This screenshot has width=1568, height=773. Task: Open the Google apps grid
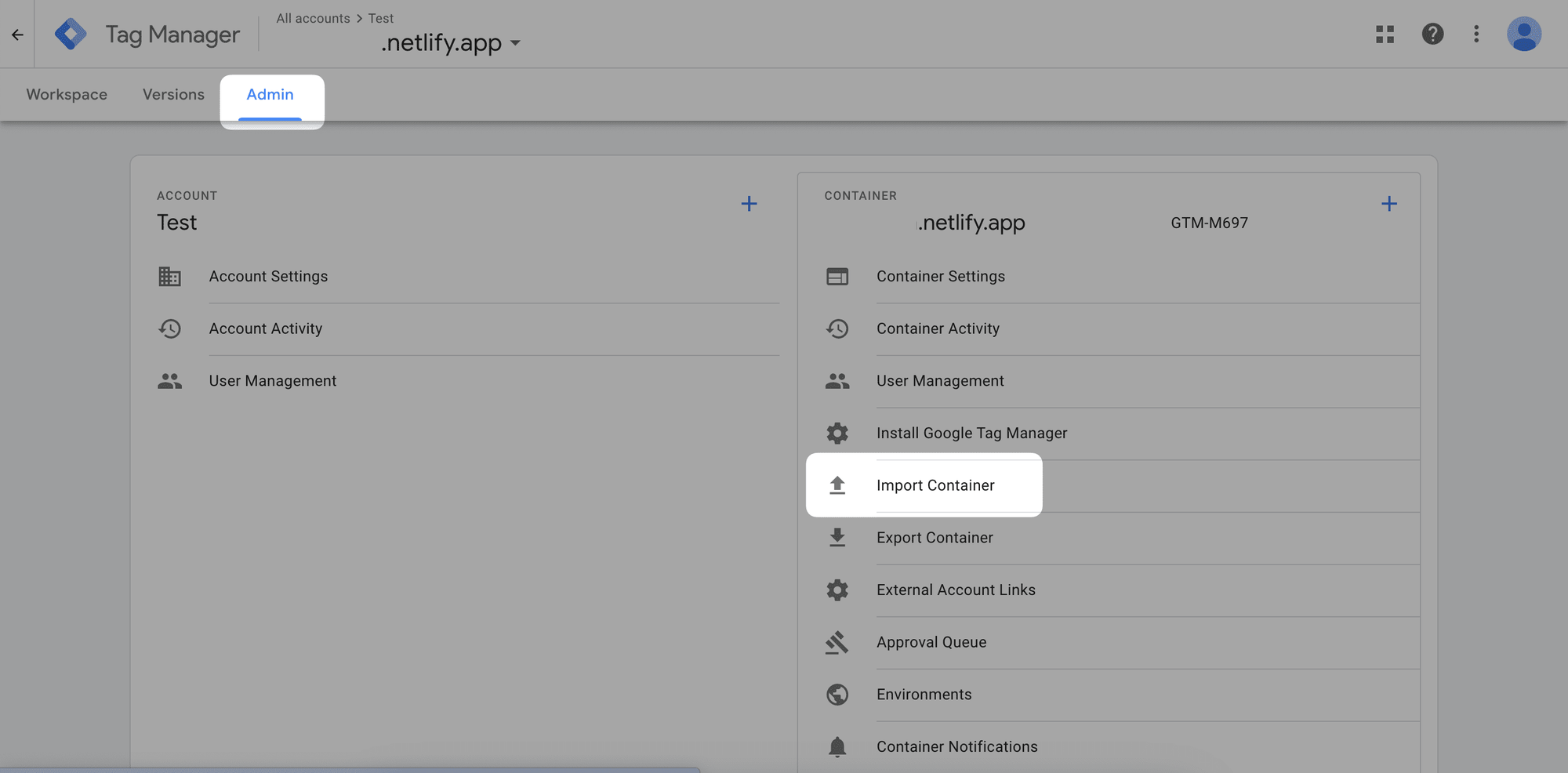point(1385,34)
